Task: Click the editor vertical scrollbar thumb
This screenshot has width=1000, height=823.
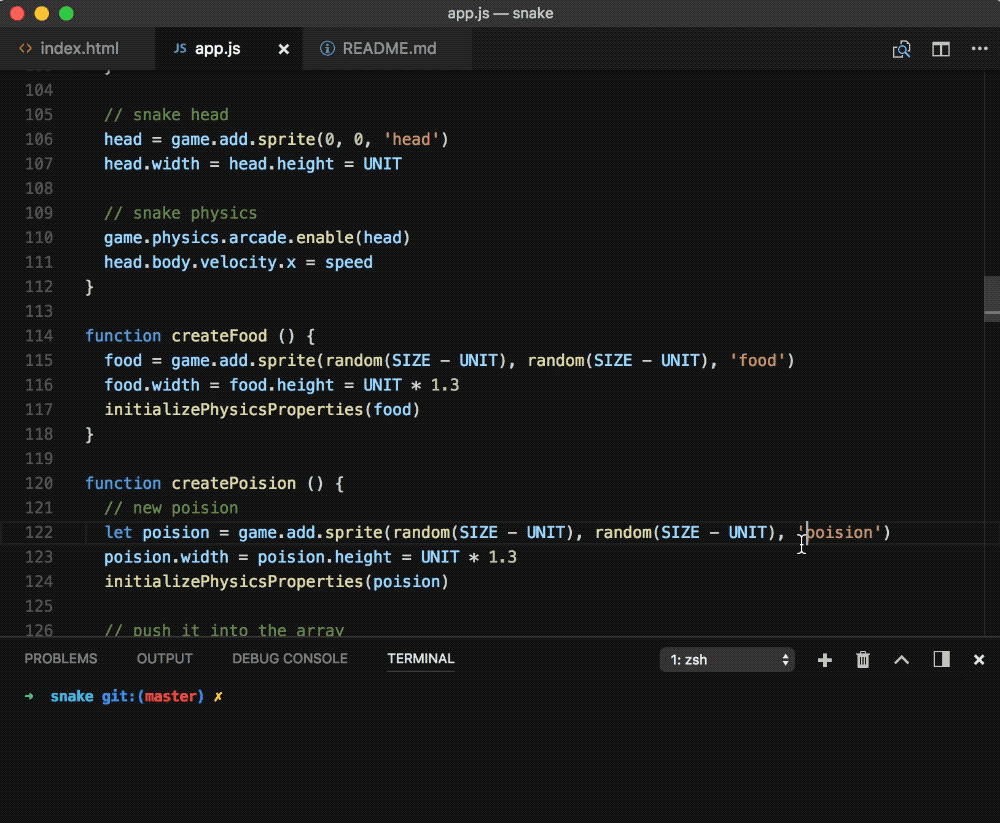Action: [991, 297]
